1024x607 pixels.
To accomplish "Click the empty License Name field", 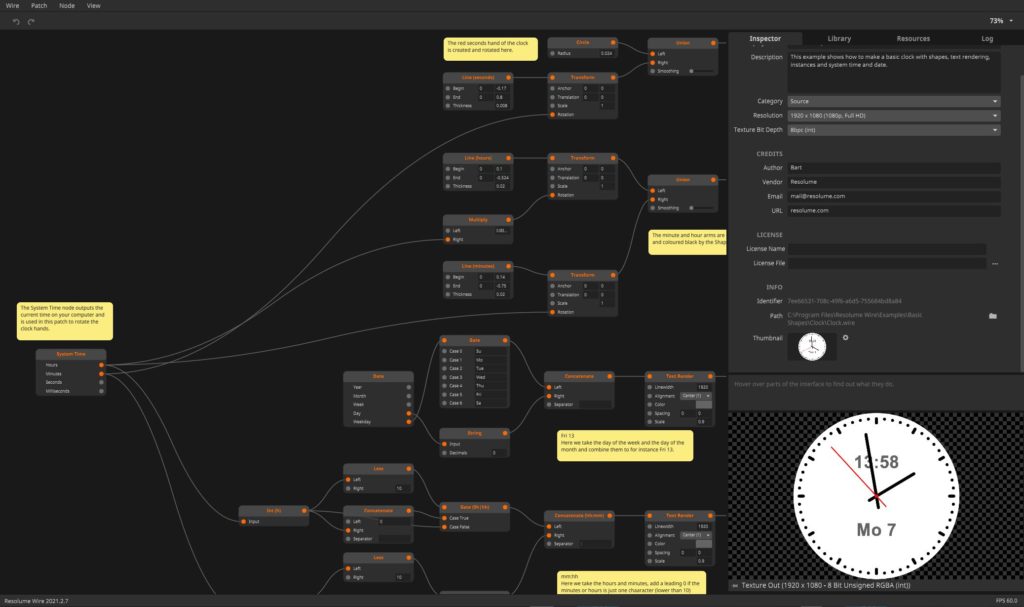I will 887,249.
